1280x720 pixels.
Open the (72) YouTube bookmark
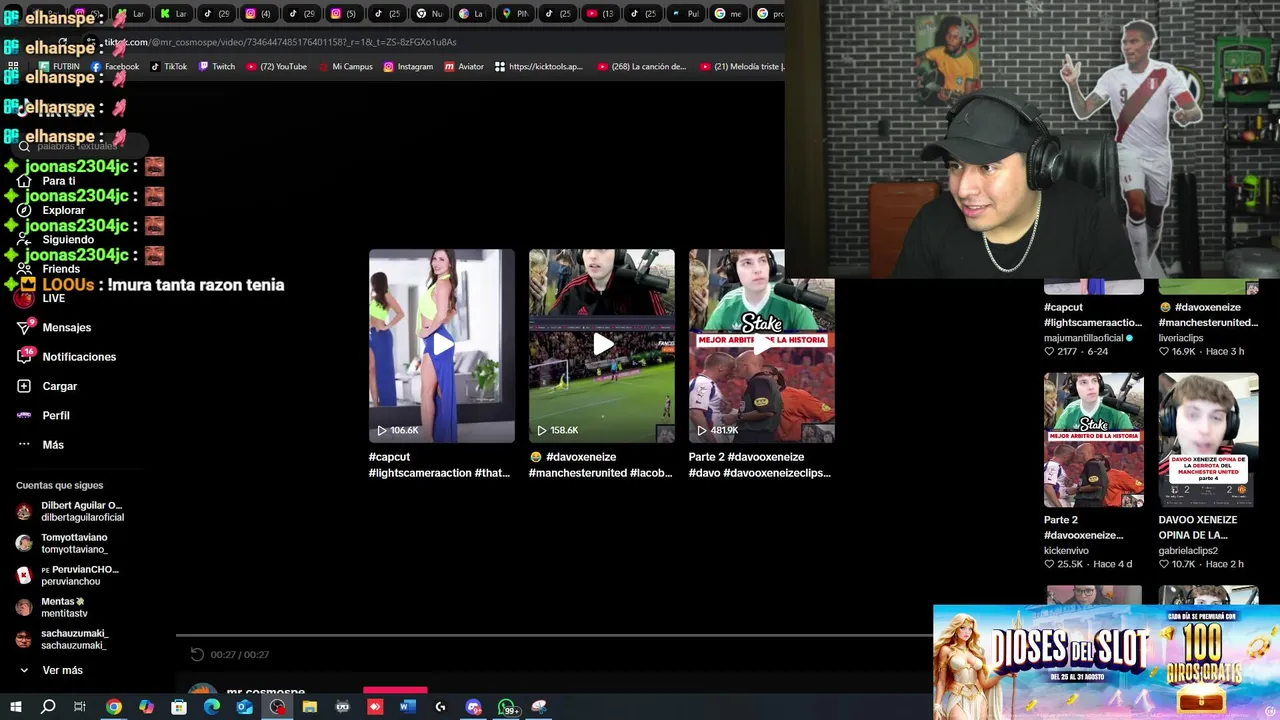point(276,67)
